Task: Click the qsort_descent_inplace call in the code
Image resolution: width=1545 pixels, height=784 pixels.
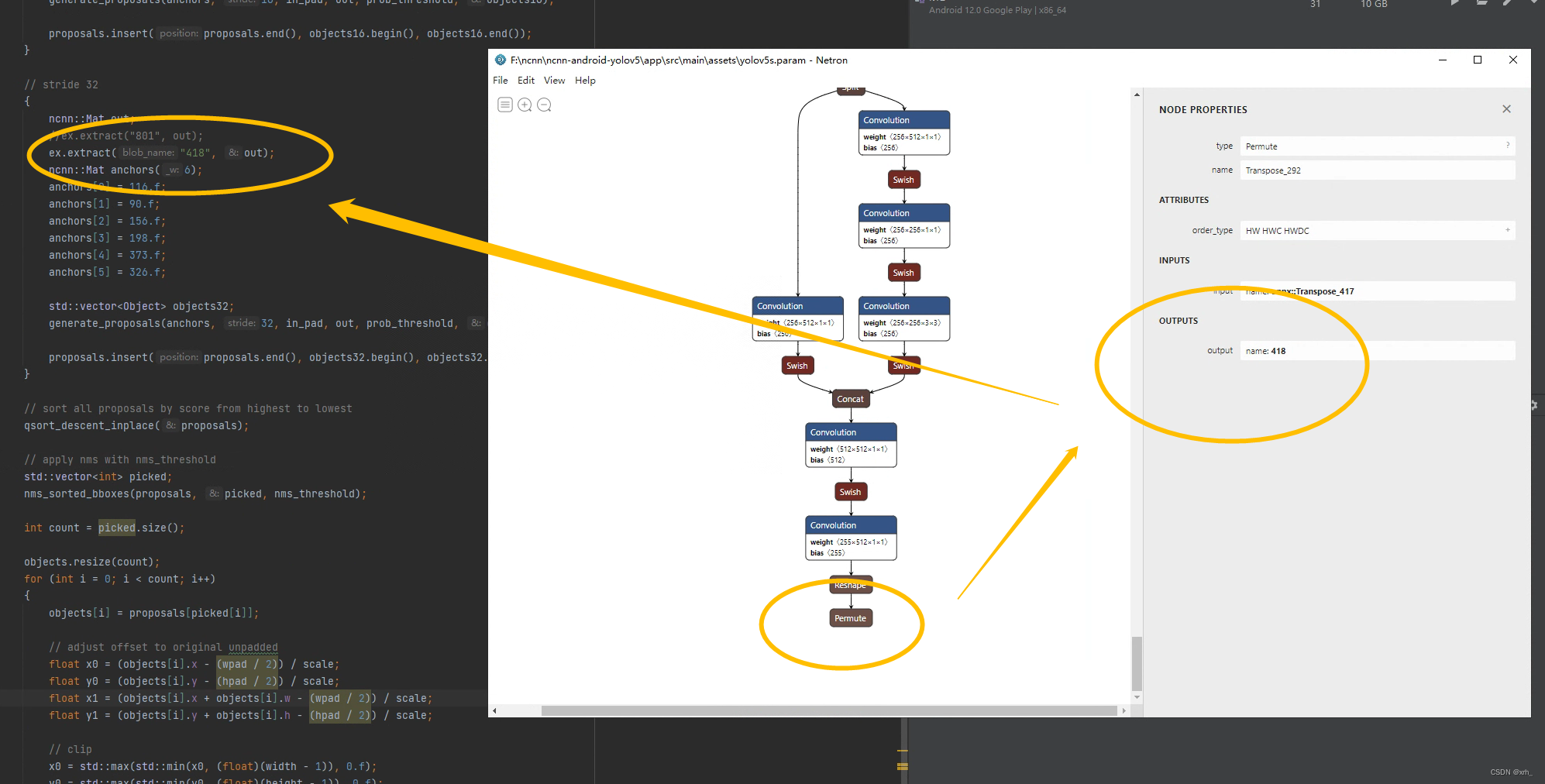Action: click(x=136, y=426)
